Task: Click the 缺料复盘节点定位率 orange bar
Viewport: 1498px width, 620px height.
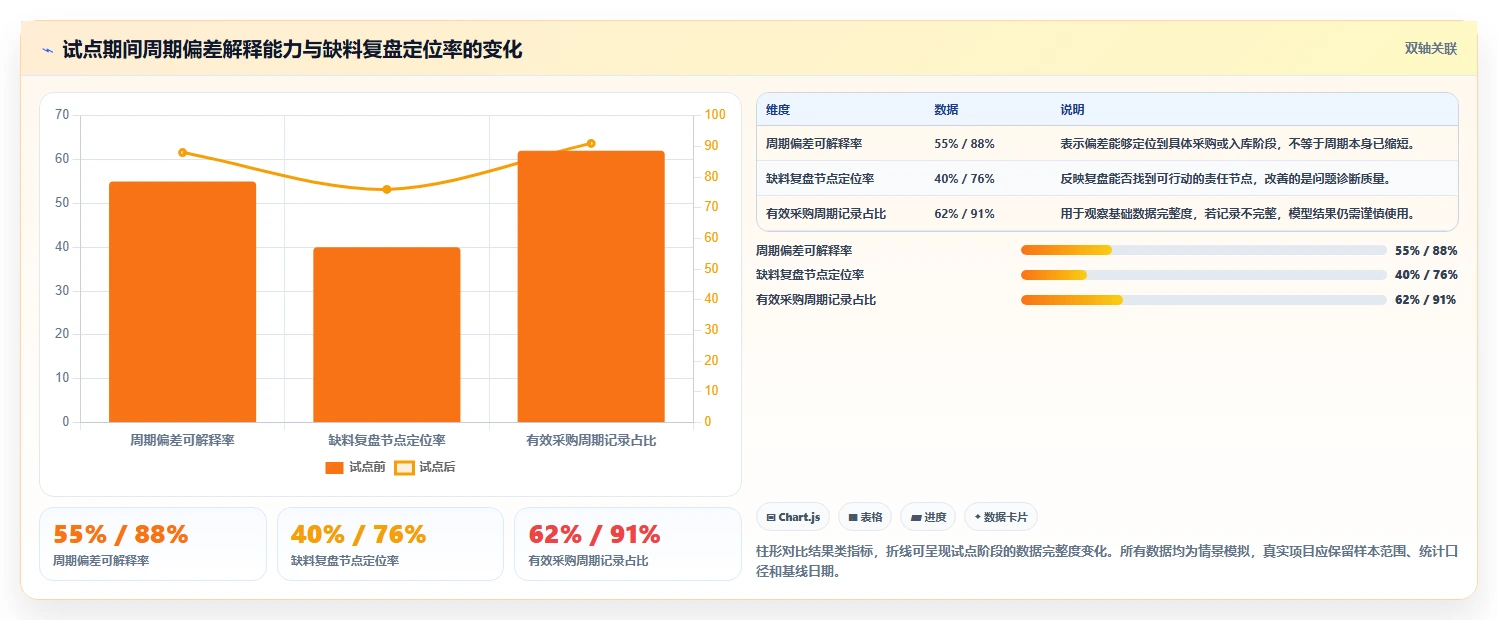Action: click(x=387, y=335)
